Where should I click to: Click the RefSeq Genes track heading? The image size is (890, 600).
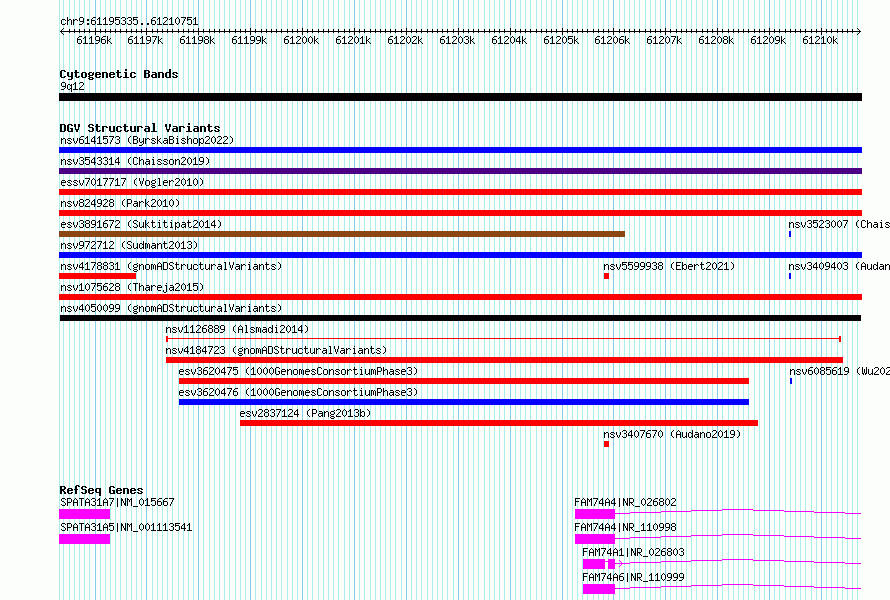coord(101,490)
